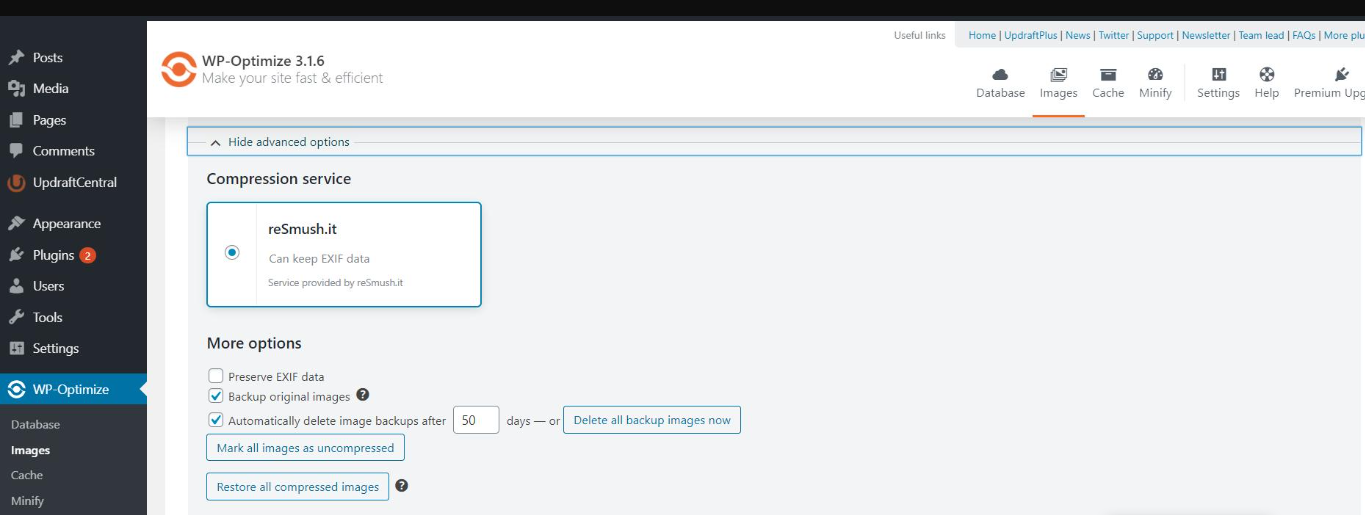Click the Help lifebuoy icon
The image size is (1365, 515).
coord(1267,74)
